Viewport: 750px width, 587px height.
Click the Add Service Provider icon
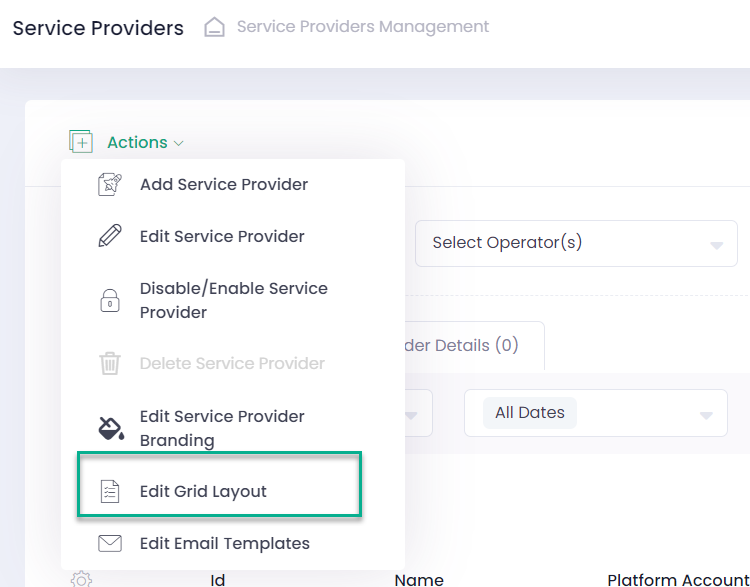coord(109,184)
